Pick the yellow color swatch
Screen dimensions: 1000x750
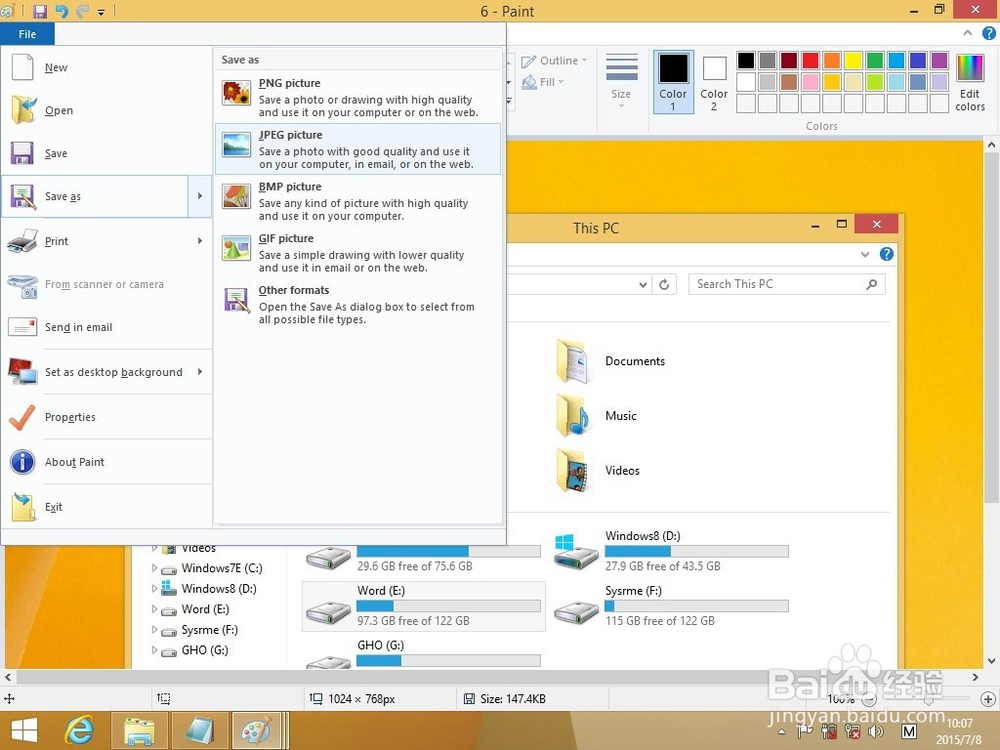point(853,61)
